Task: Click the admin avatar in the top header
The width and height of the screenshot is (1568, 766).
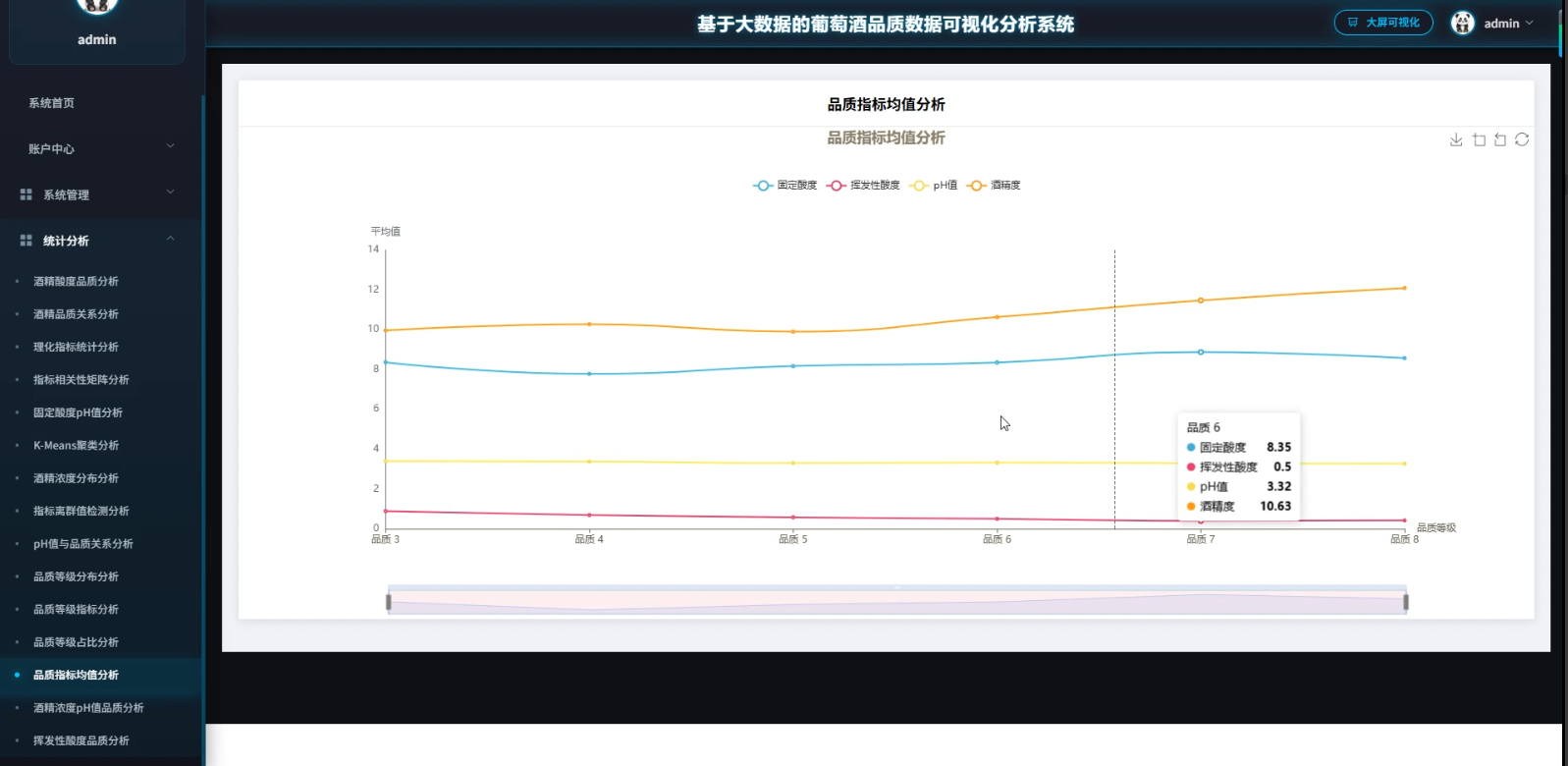Action: click(x=1463, y=23)
